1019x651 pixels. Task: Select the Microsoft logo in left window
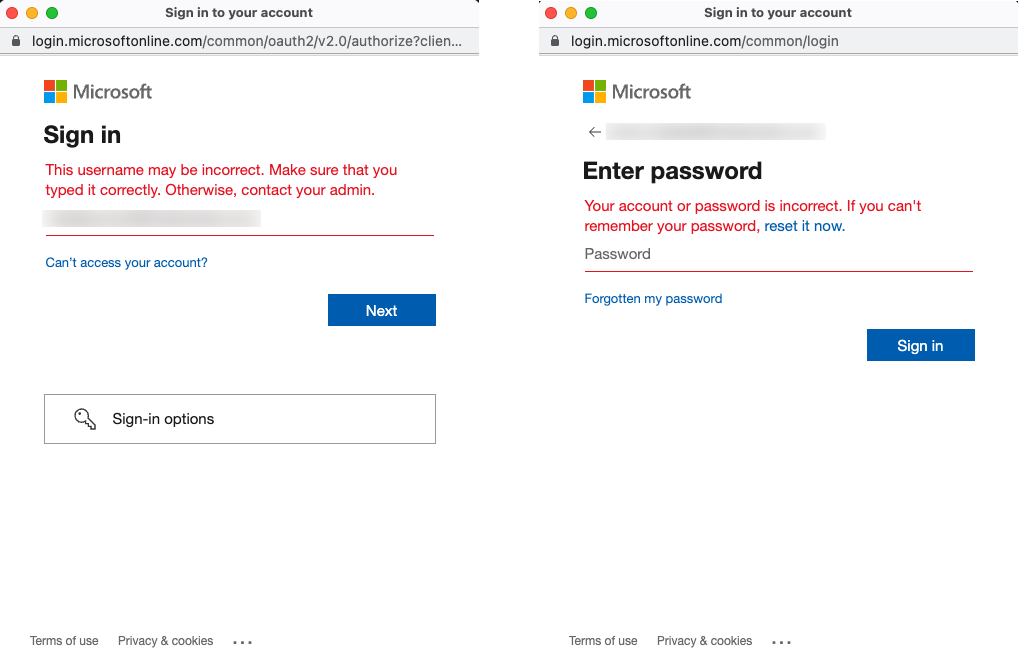(97, 91)
